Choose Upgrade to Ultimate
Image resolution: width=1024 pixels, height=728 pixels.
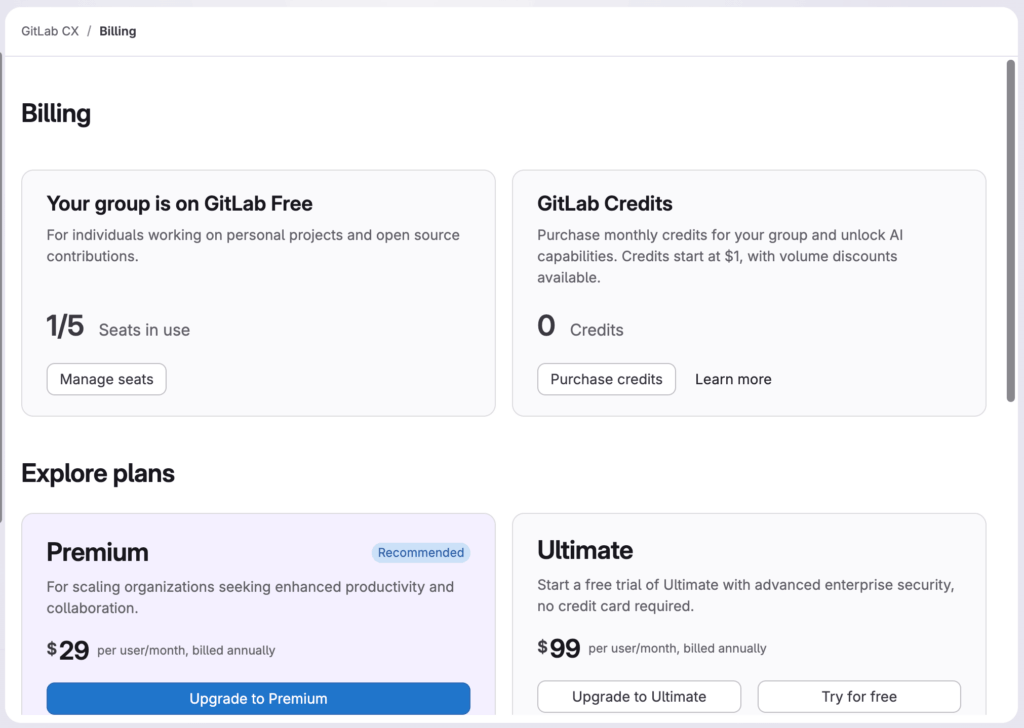tap(639, 696)
